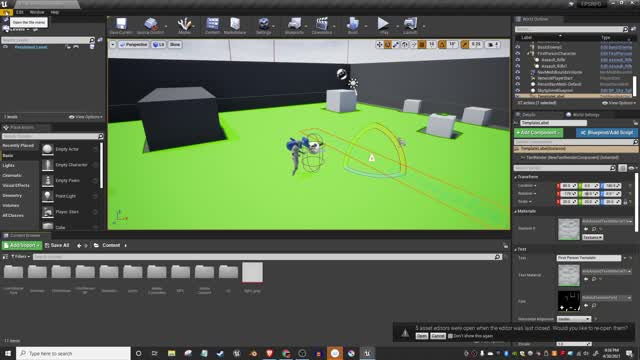Select the translate gizmo mode icon
This screenshot has height=360, width=640.
click(x=379, y=44)
